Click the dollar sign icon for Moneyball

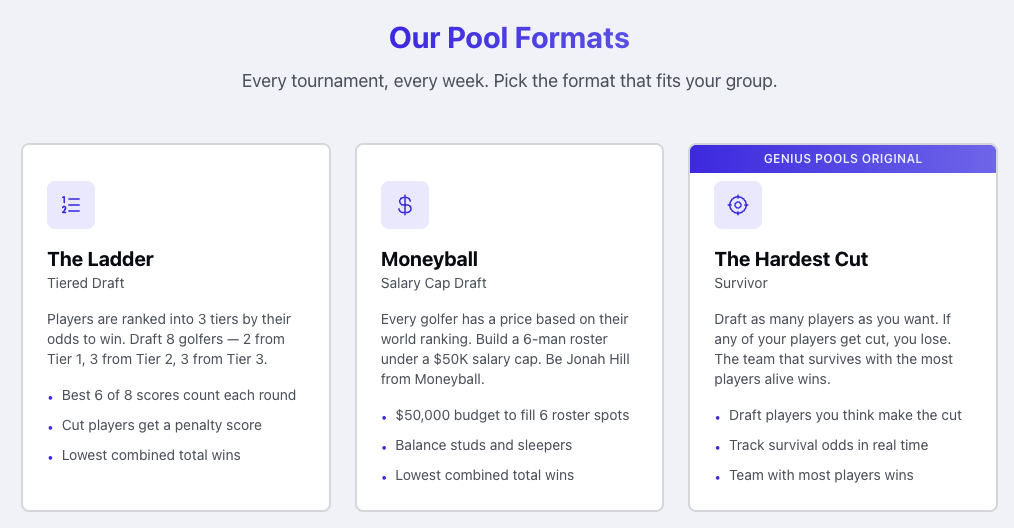pyautogui.click(x=405, y=205)
